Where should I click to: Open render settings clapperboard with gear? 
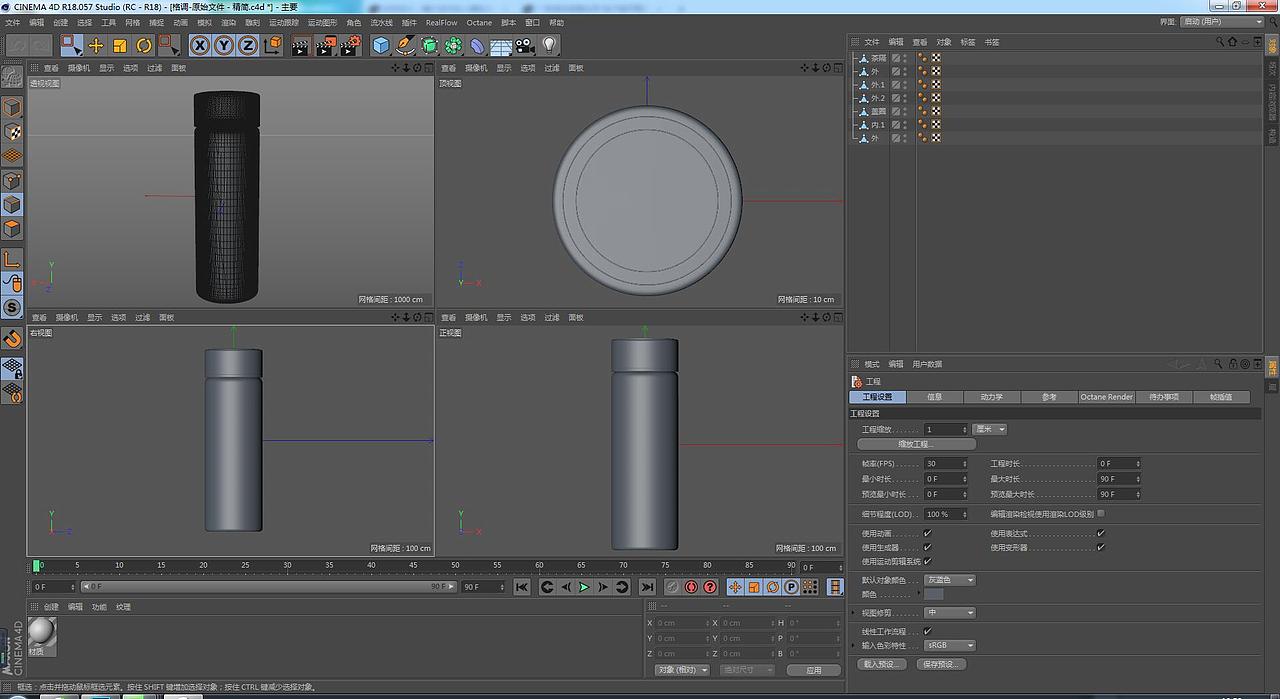point(350,45)
